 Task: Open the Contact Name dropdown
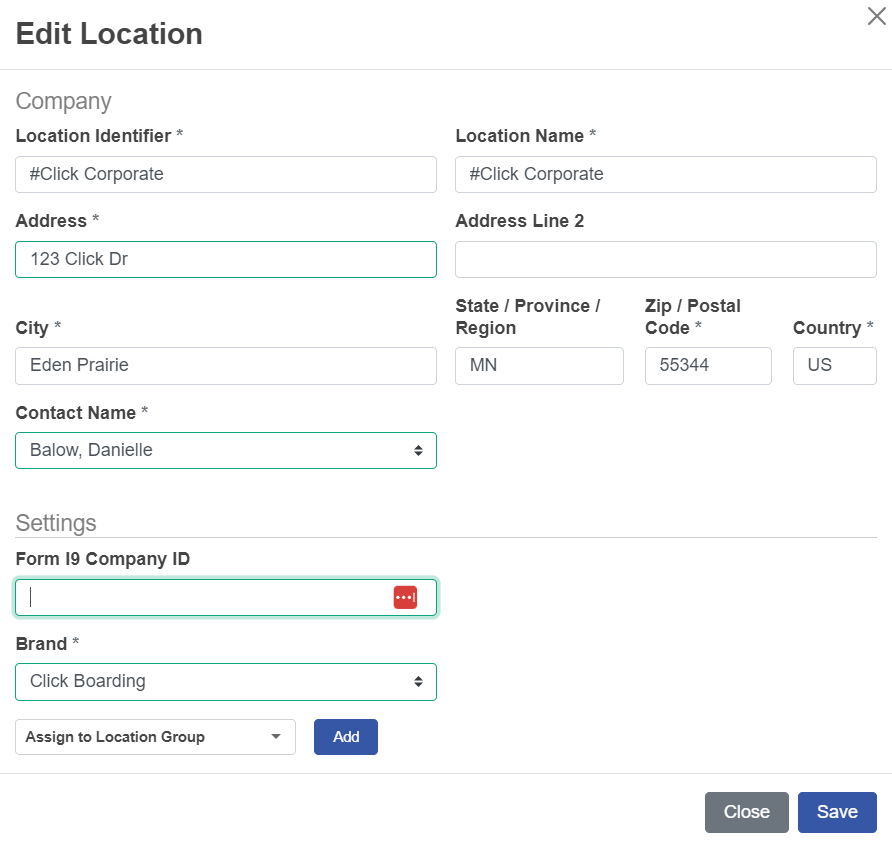pyautogui.click(x=226, y=450)
